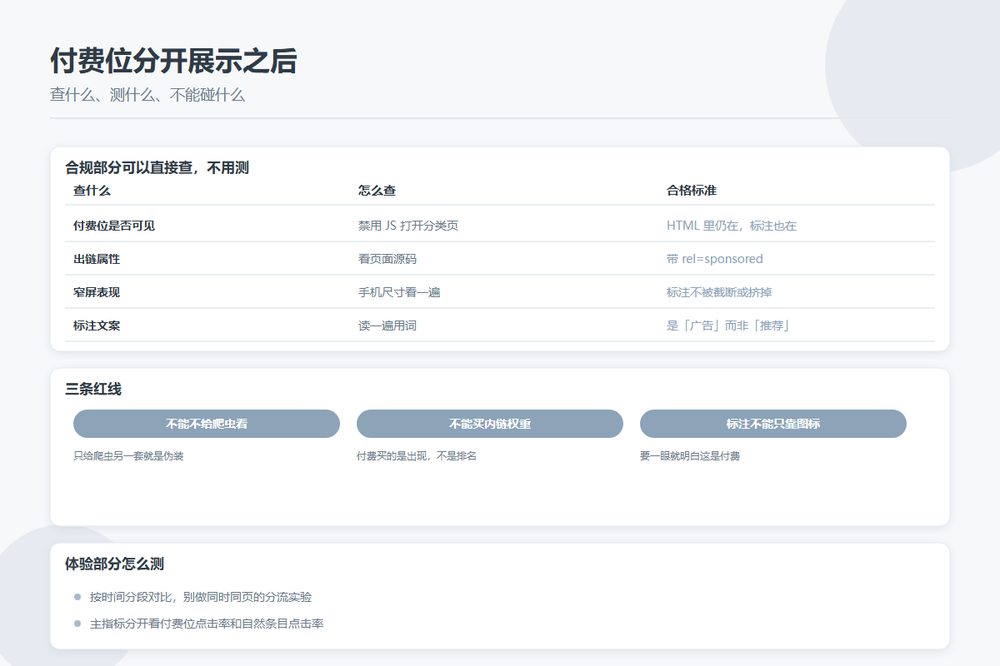This screenshot has width=1000, height=666.
Task: Click the caption 付费买的是出现，不是排名
Action: tap(416, 455)
